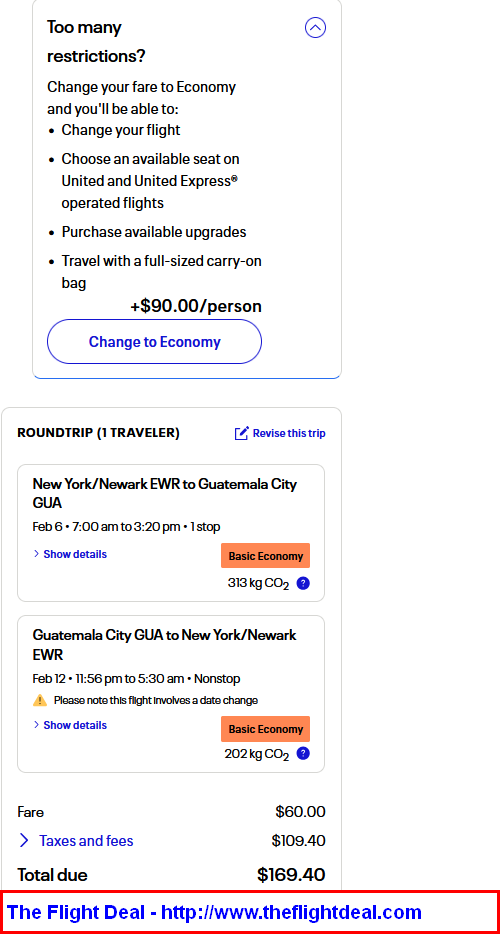Open CO2 help icon next to 202 kg
The image size is (500, 934).
click(x=303, y=754)
